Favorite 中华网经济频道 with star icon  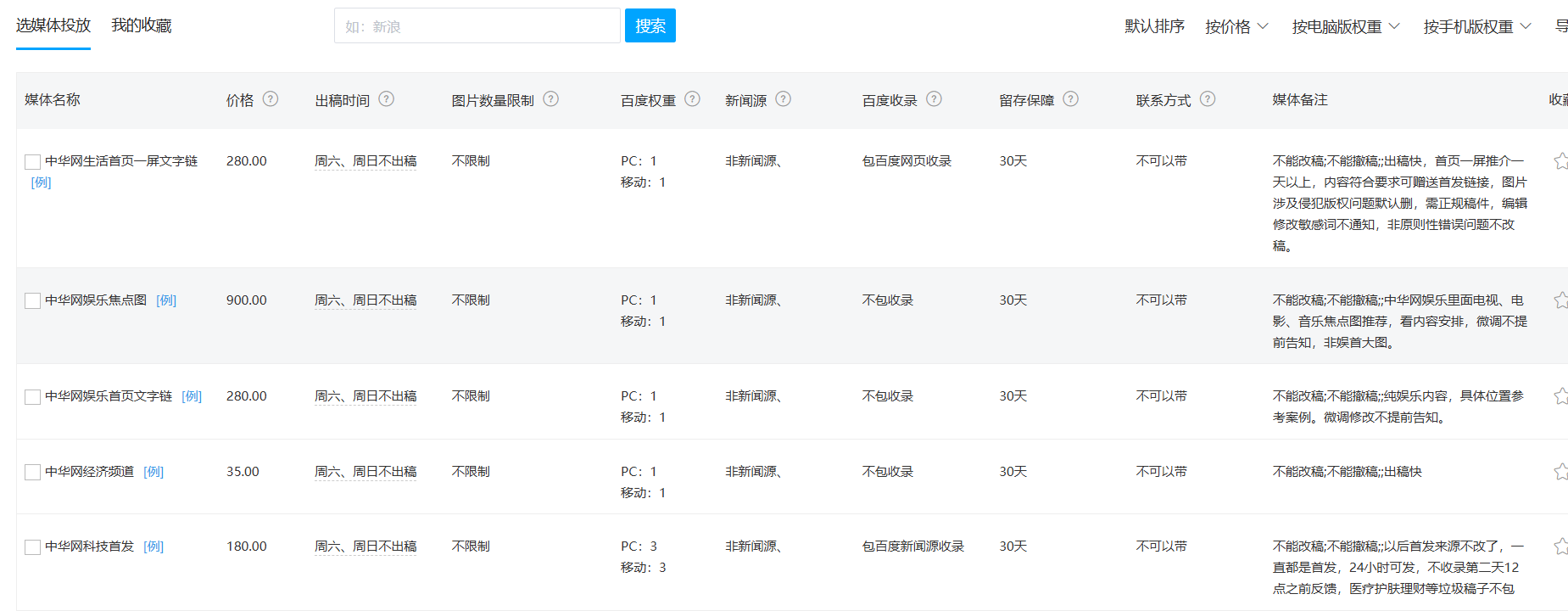click(x=1560, y=471)
